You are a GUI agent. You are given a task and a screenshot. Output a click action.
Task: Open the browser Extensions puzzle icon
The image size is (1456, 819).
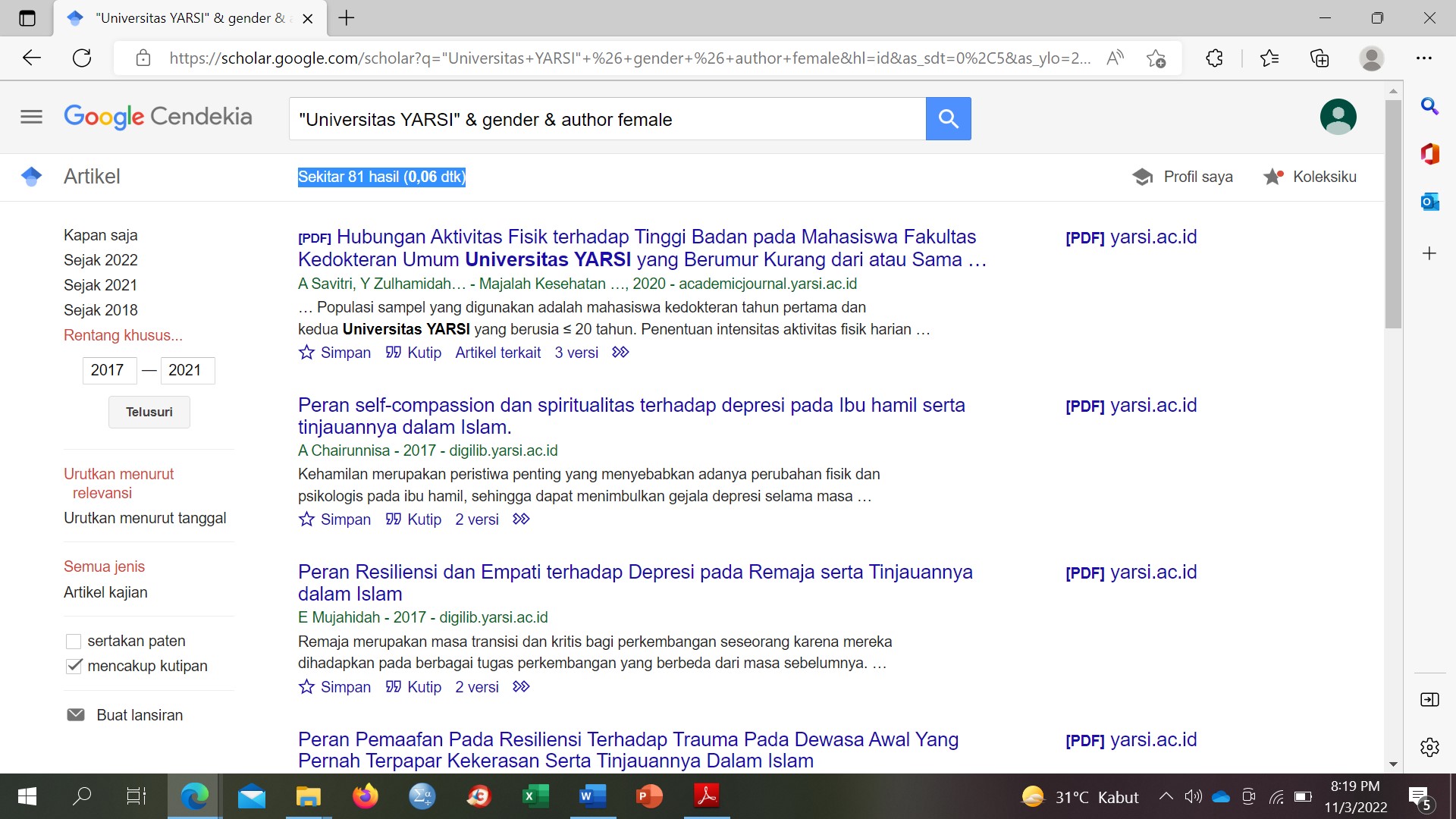point(1214,58)
